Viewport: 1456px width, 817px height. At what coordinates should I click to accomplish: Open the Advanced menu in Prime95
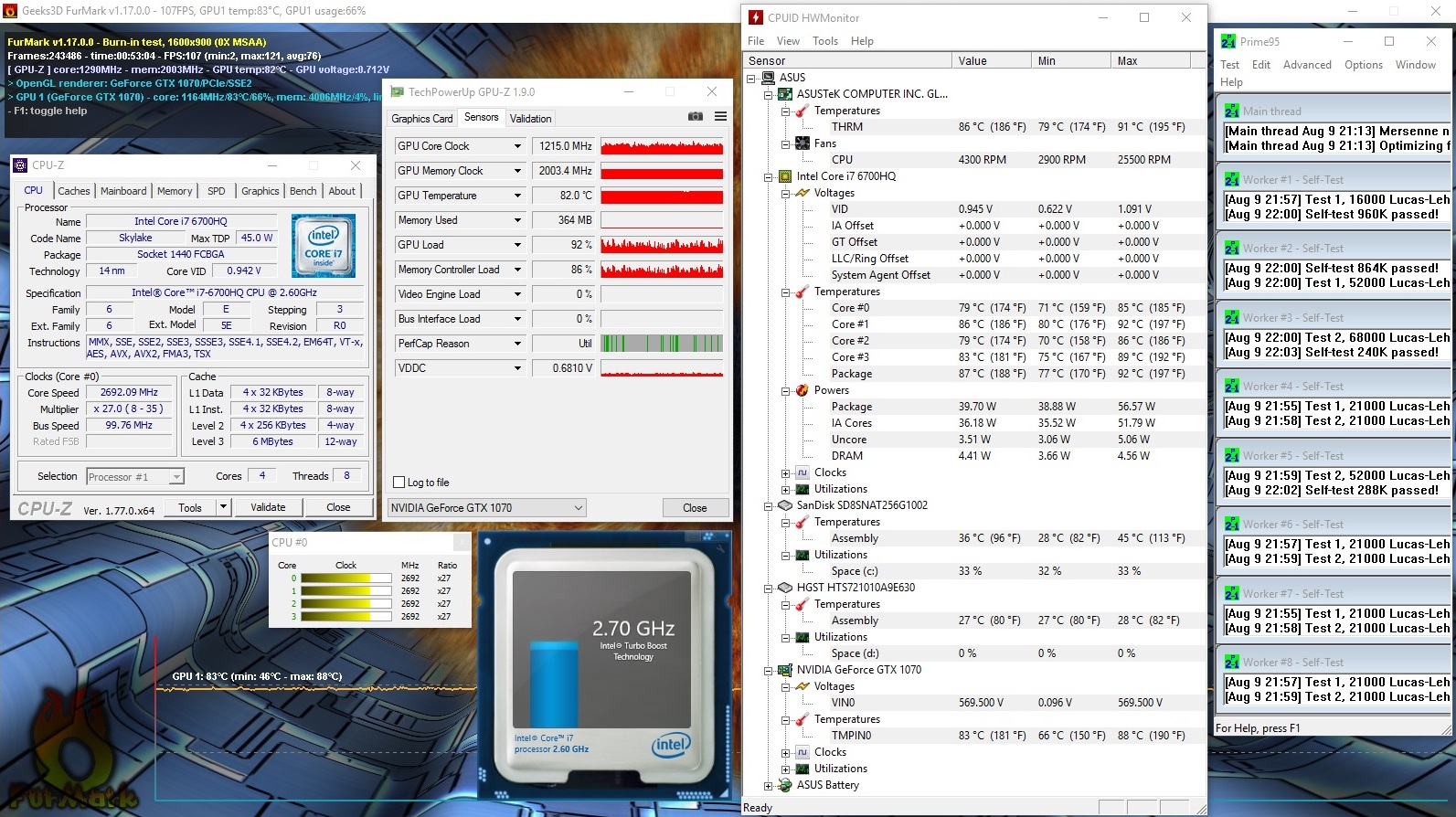point(1307,65)
